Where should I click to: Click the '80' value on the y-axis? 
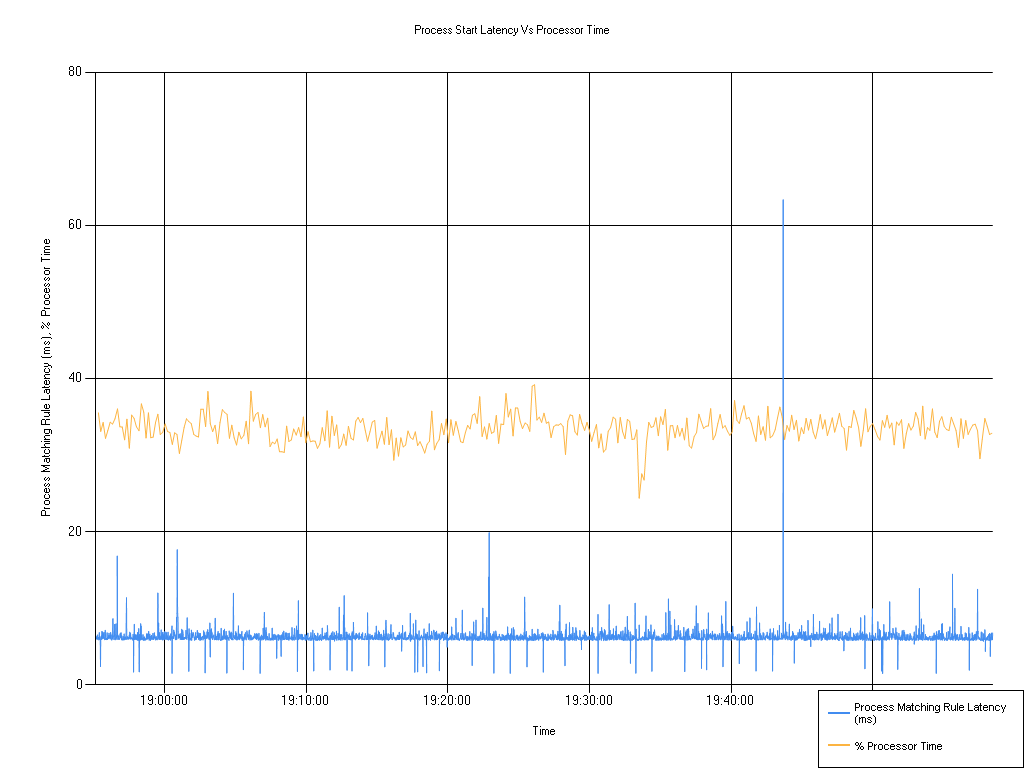point(73,71)
